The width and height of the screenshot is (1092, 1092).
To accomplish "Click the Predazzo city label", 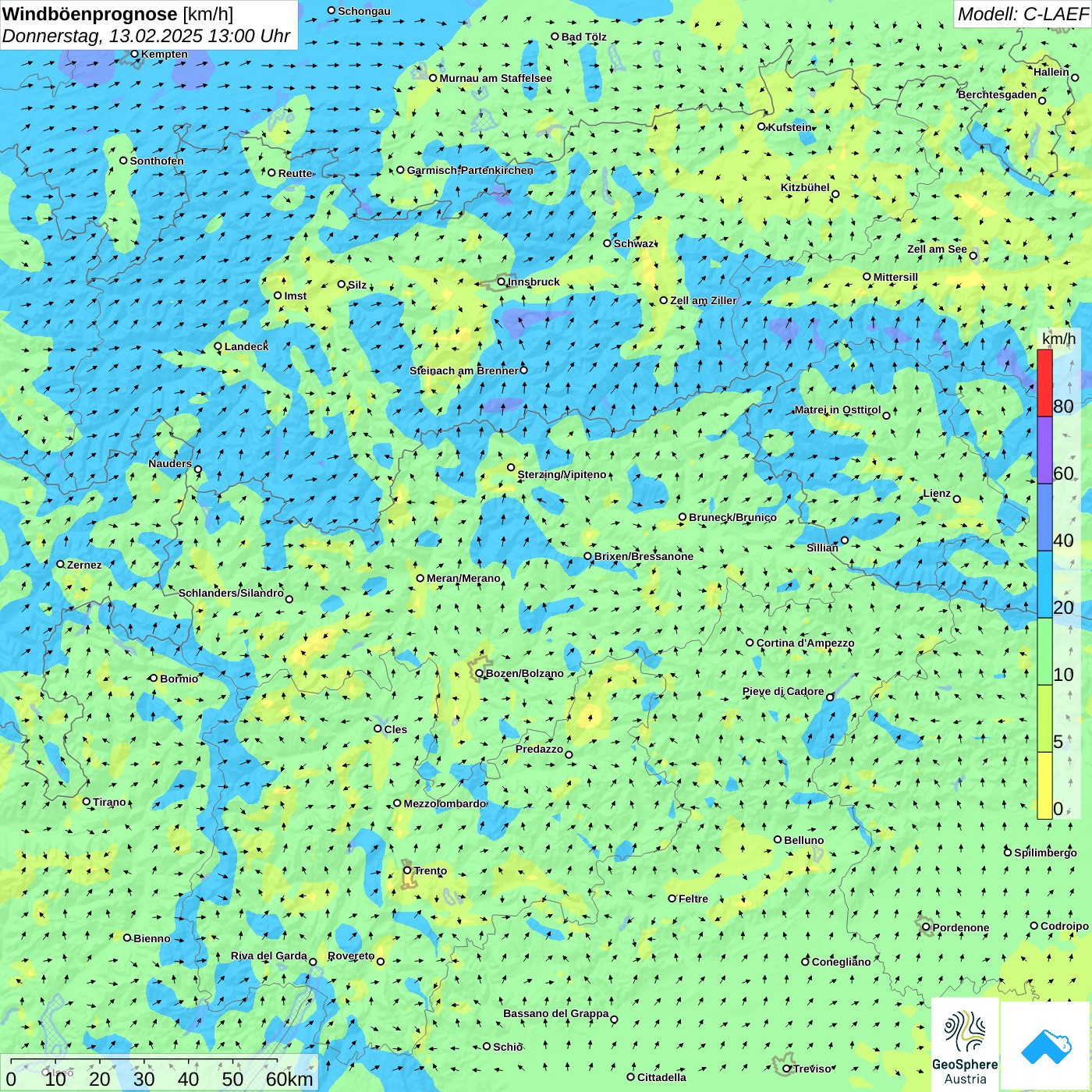I will point(539,749).
